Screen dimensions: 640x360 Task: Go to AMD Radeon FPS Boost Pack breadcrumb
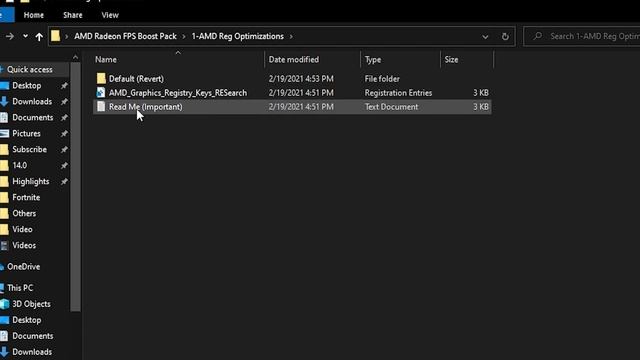pos(125,36)
